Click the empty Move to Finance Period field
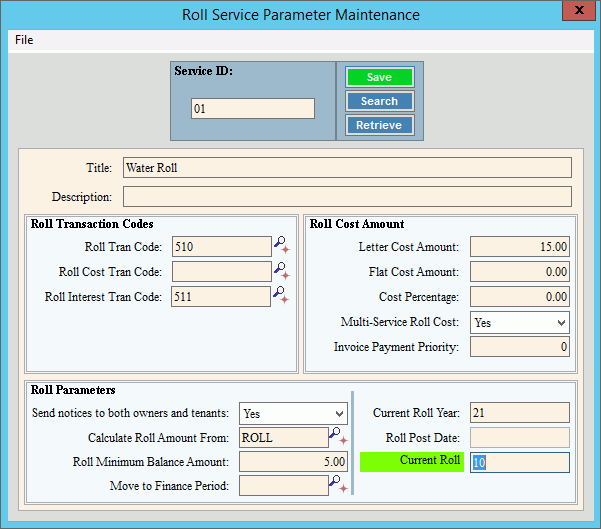 point(284,486)
